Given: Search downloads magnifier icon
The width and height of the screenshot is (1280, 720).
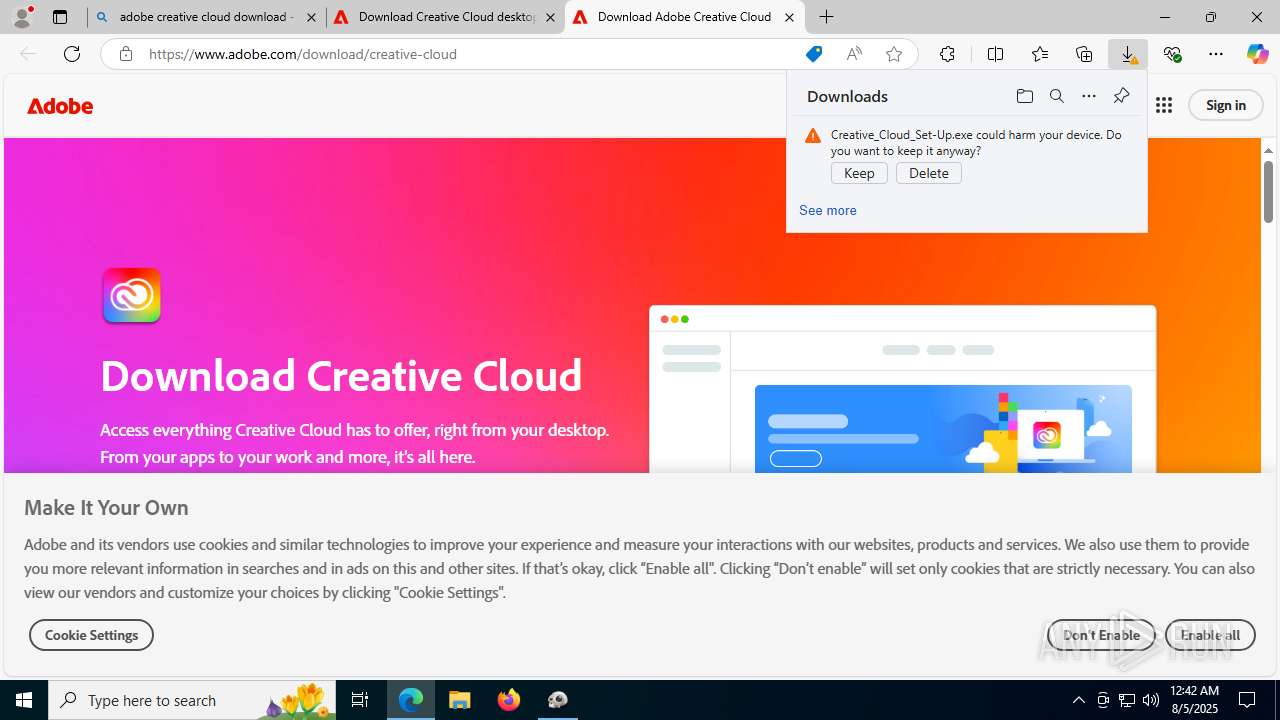Looking at the screenshot, I should point(1056,96).
